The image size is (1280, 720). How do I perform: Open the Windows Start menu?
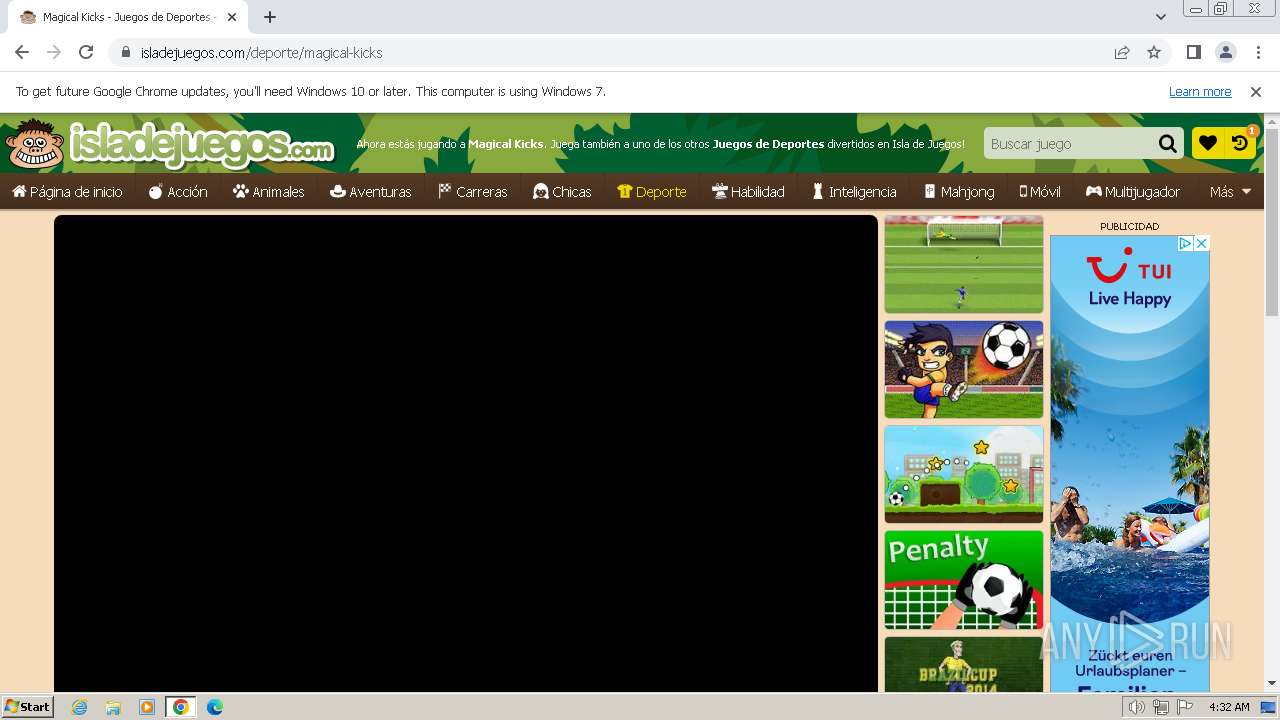(x=28, y=706)
